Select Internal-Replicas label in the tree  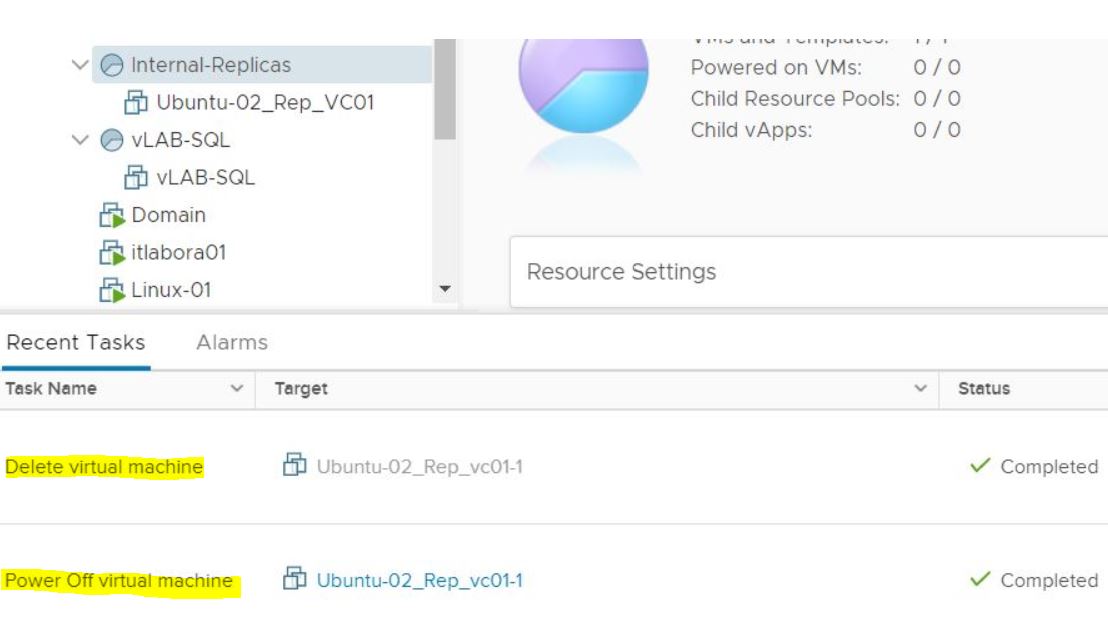[x=211, y=65]
